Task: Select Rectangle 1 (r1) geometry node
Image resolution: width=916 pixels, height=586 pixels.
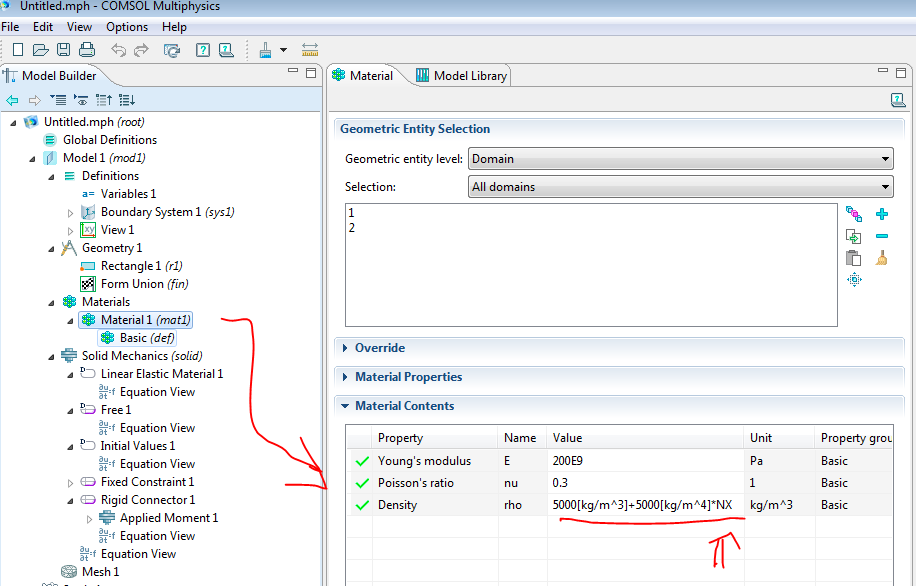Action: [141, 266]
